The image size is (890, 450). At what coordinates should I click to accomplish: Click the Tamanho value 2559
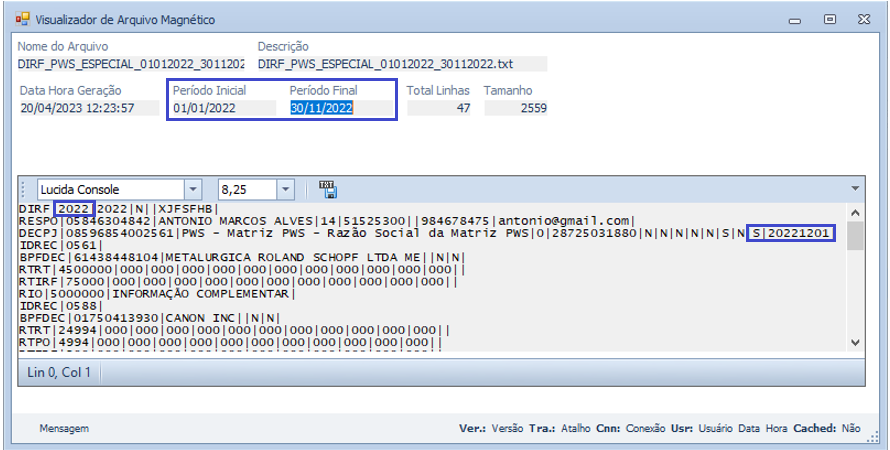(515, 108)
